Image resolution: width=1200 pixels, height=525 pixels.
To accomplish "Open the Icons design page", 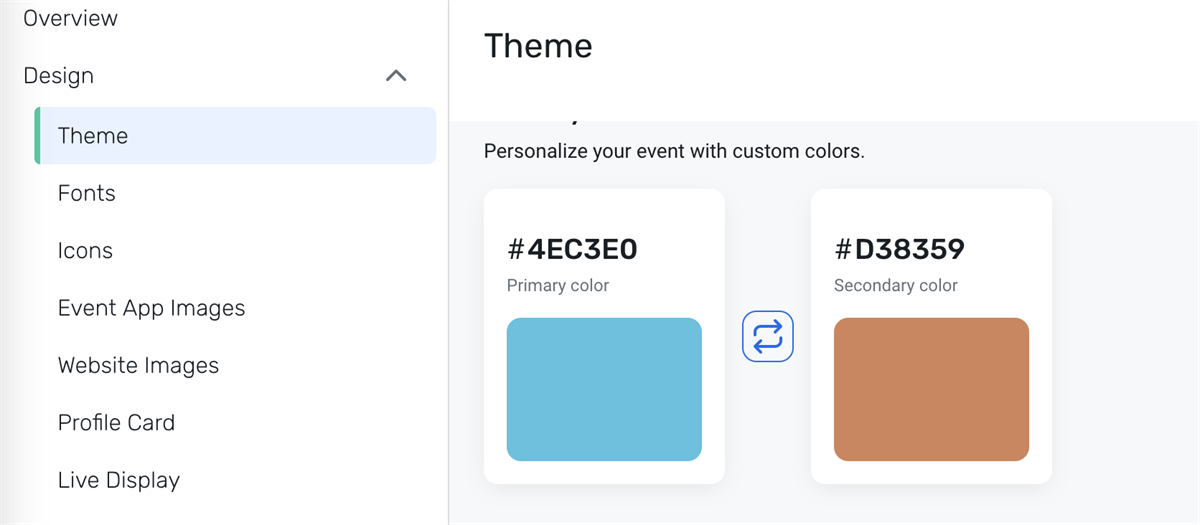I will point(85,251).
